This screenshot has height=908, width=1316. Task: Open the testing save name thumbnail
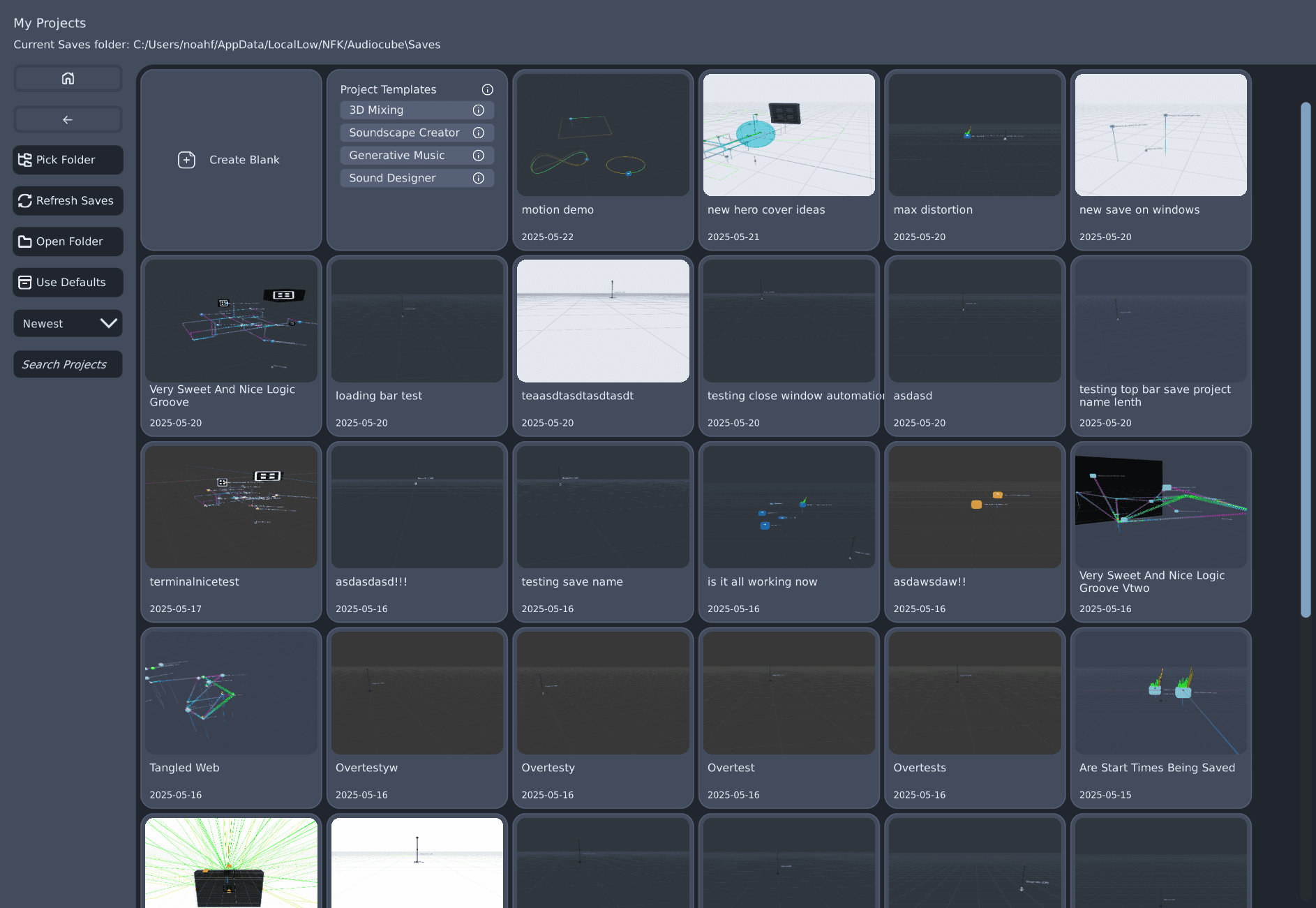[x=603, y=507]
